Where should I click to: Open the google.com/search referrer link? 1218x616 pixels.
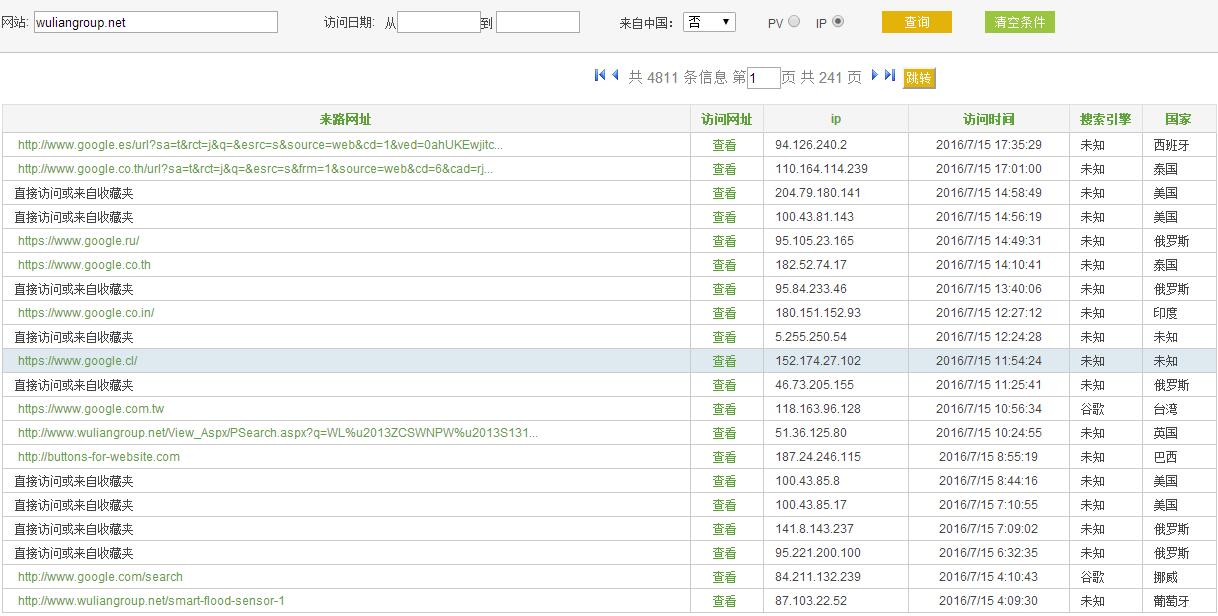100,577
